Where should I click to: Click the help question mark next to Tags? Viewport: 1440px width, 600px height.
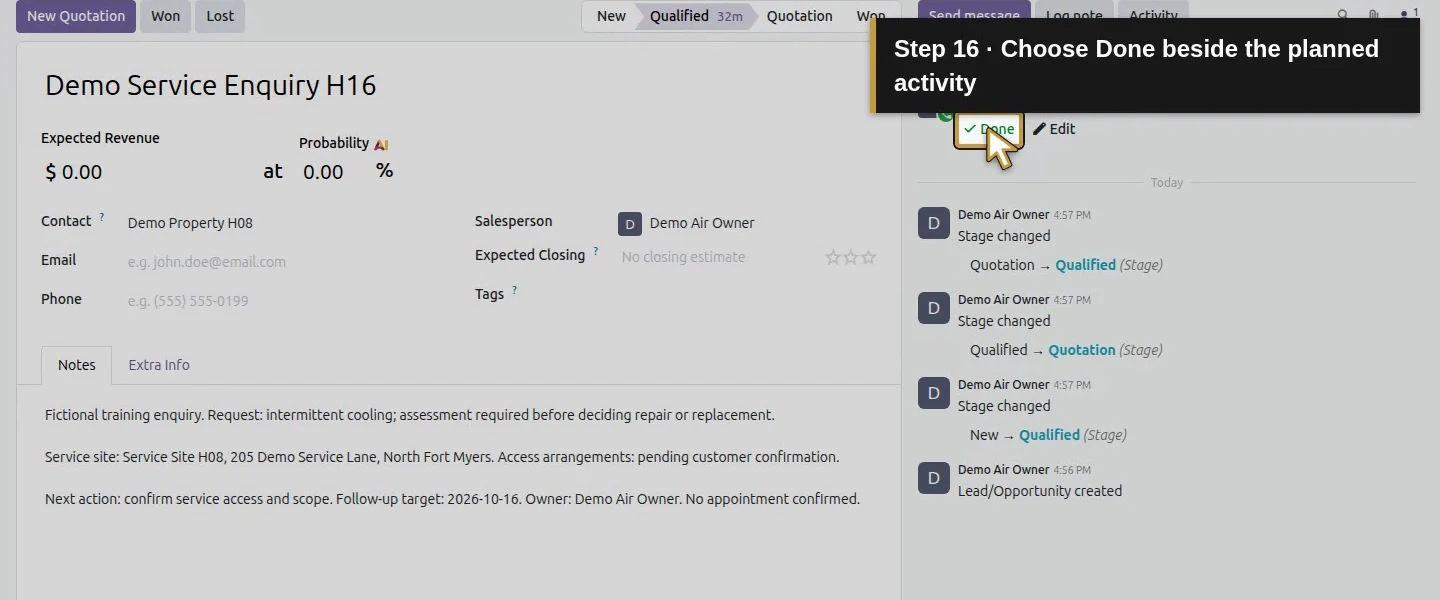514,290
